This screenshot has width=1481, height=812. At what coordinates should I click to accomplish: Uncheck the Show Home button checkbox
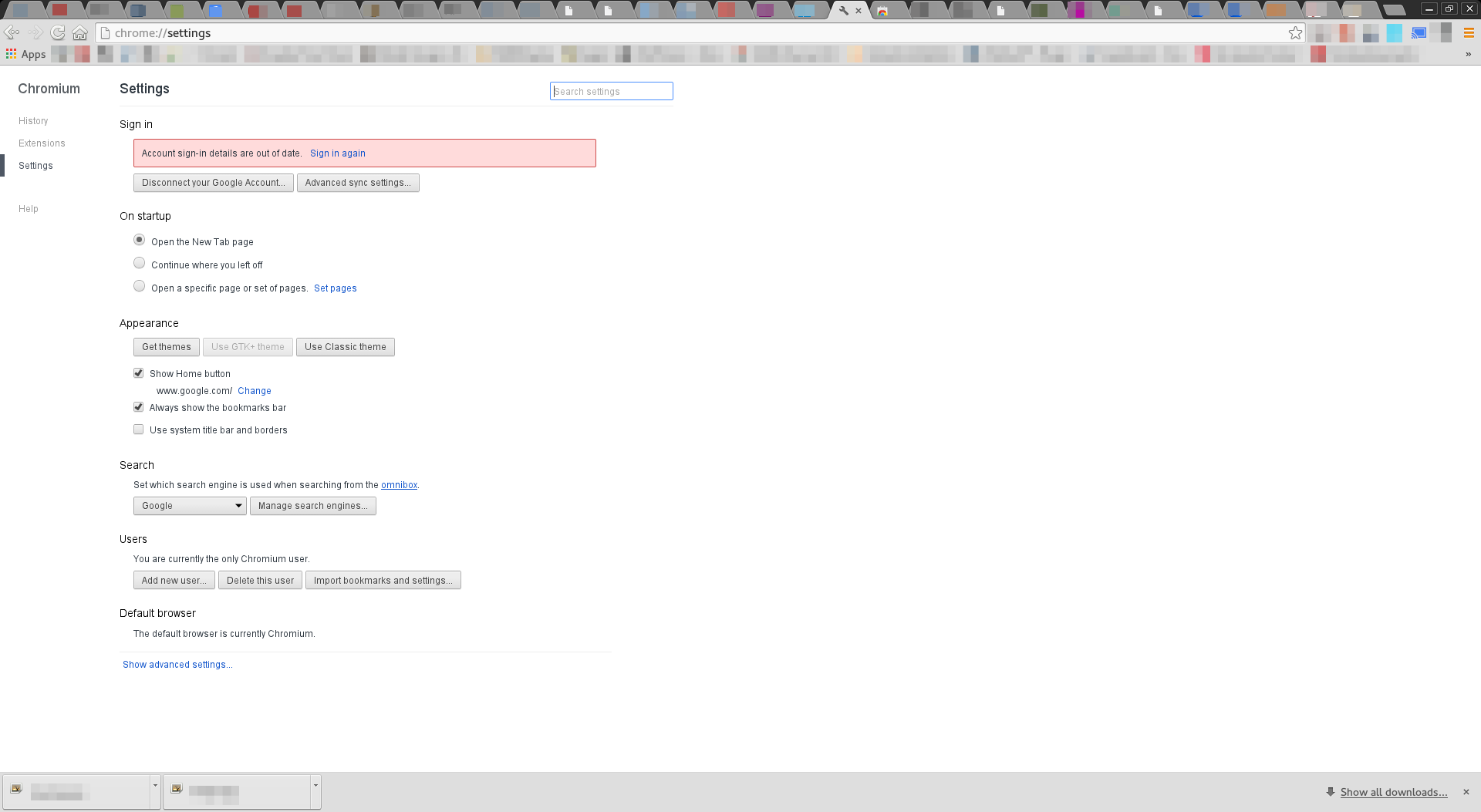pos(139,373)
